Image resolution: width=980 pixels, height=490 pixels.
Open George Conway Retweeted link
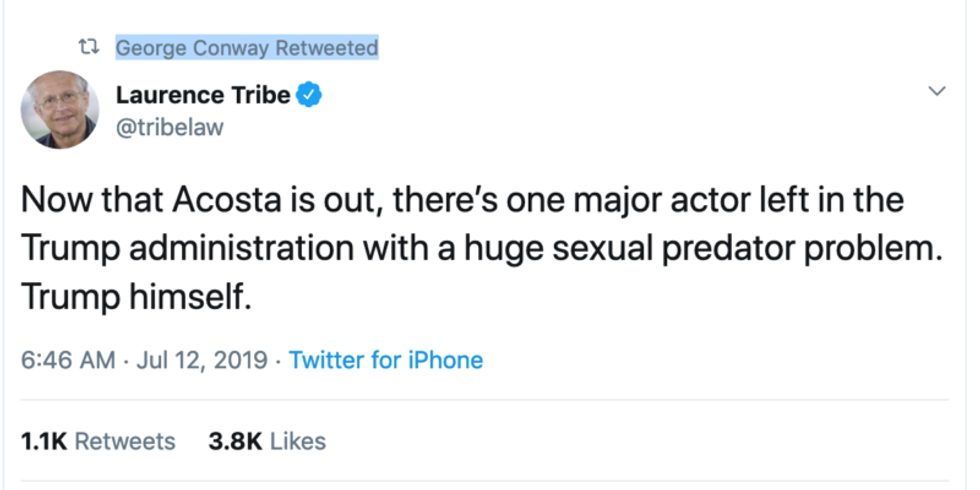tap(246, 48)
